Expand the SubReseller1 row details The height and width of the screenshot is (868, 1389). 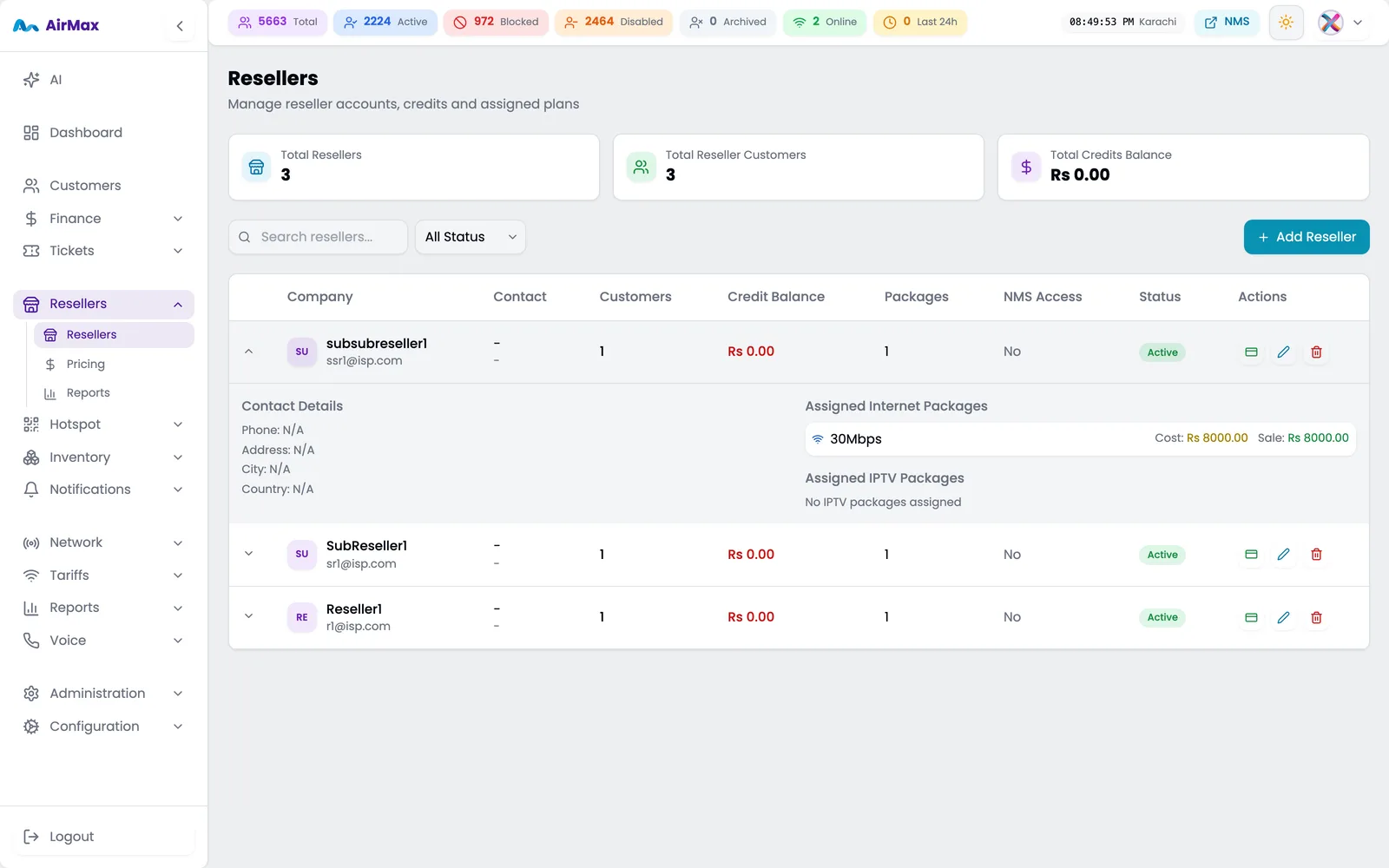(248, 554)
